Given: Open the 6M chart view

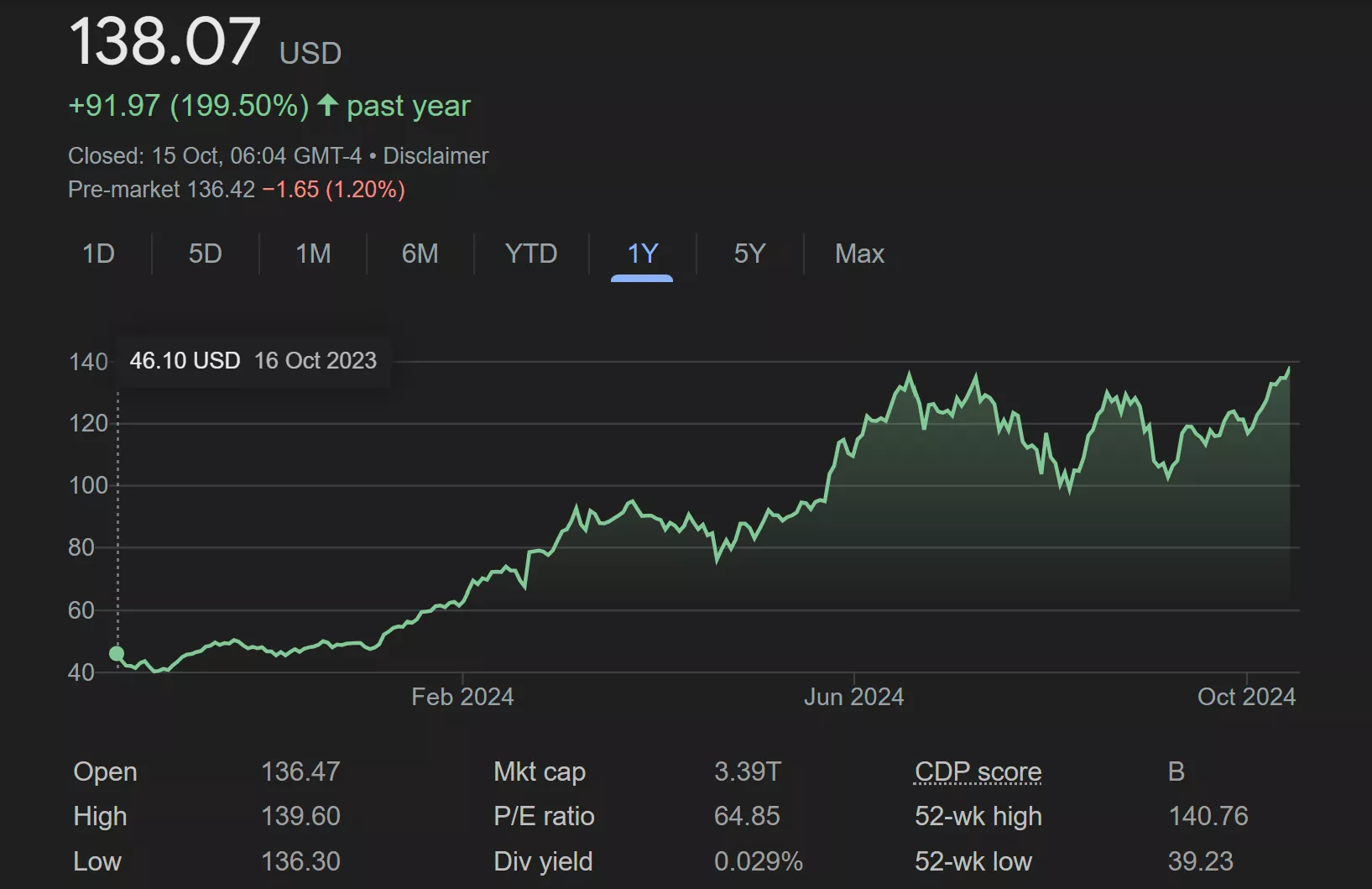Looking at the screenshot, I should [x=420, y=254].
